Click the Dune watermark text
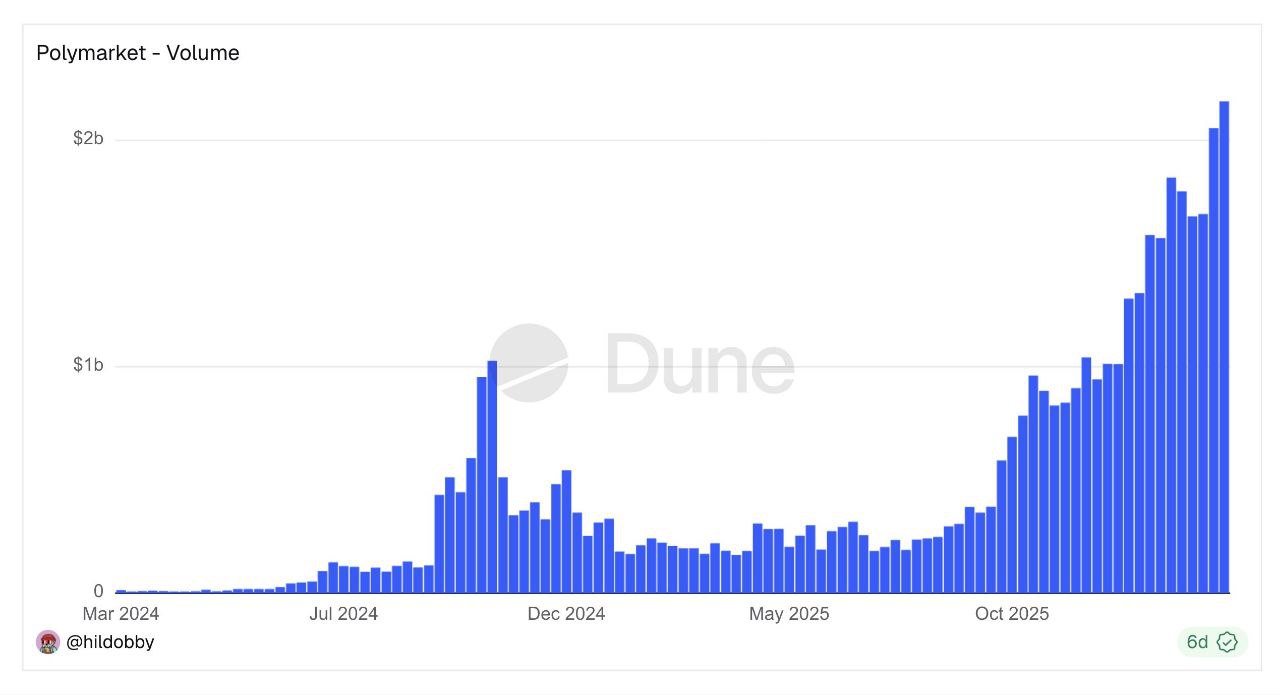Viewport: 1280px width, 695px height. (x=700, y=364)
